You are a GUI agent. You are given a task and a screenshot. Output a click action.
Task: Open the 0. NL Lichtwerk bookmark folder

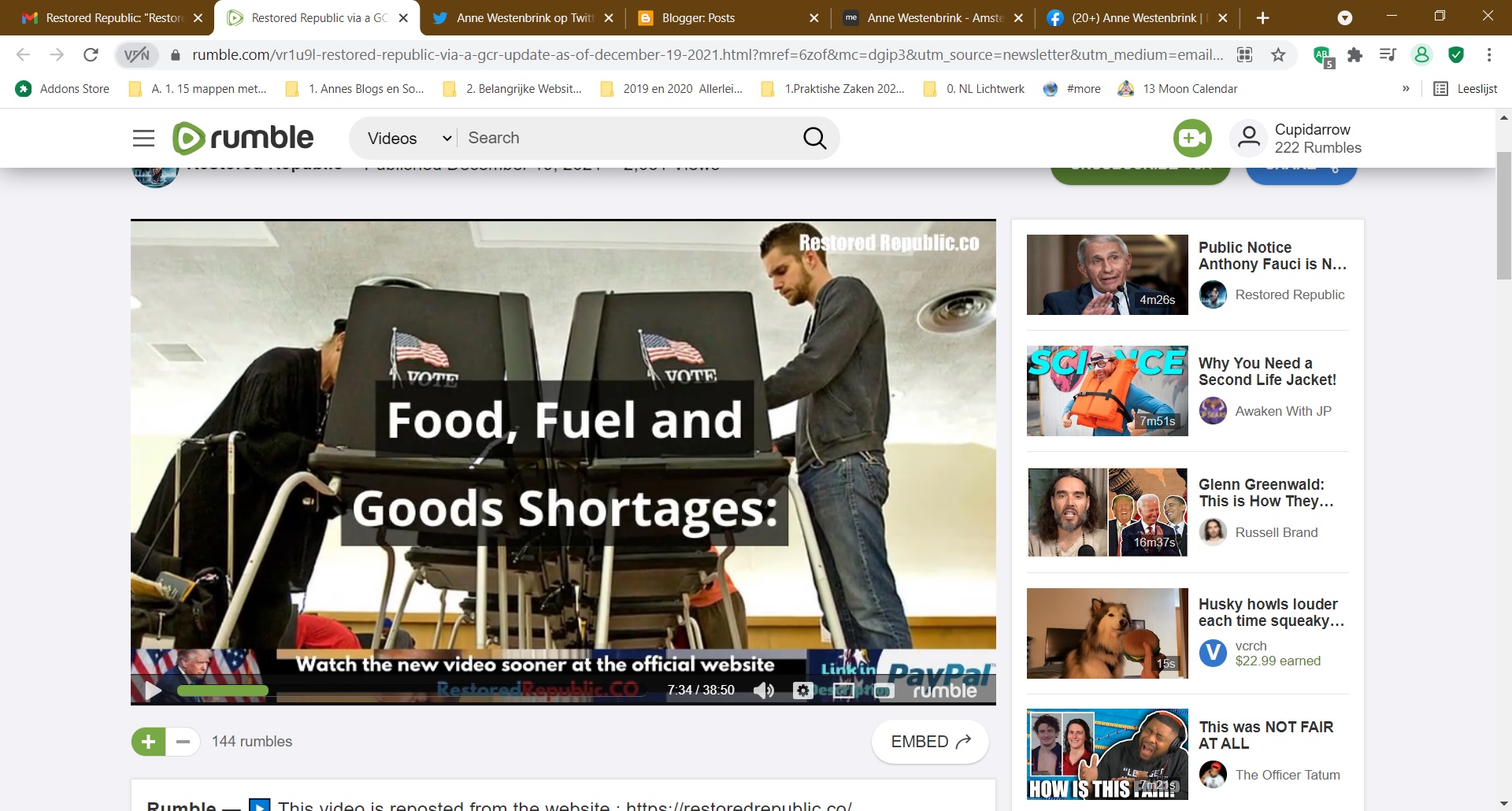click(974, 88)
